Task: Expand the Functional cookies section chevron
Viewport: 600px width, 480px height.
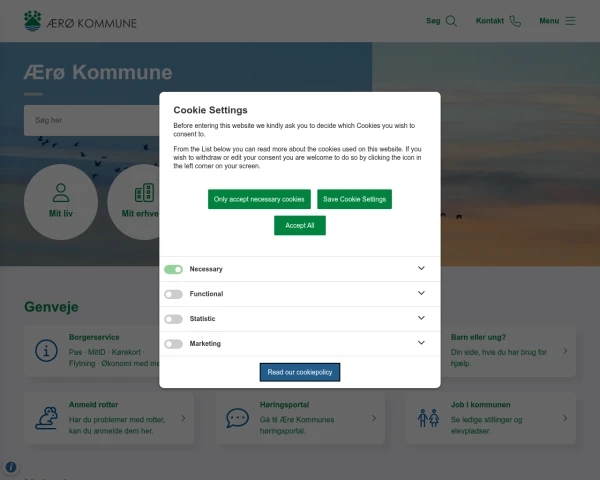Action: pyautogui.click(x=421, y=293)
